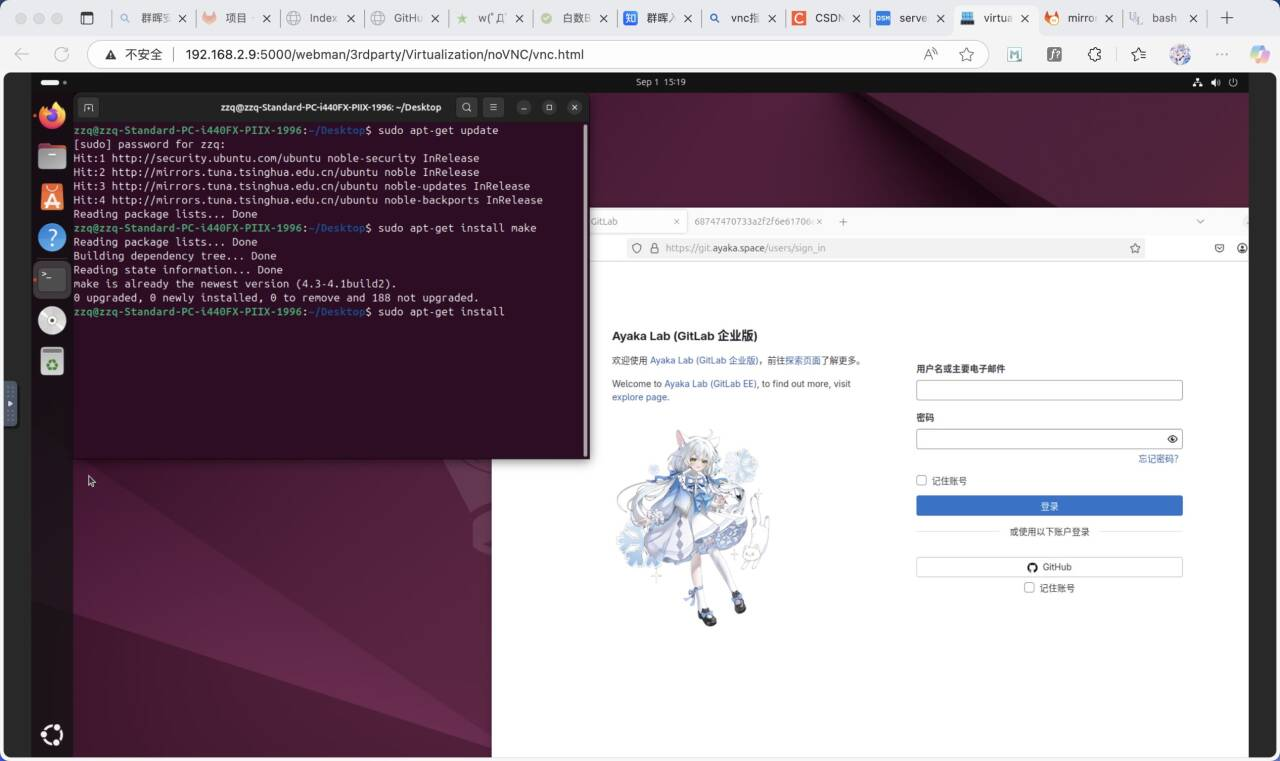
Task: Click the Firefox tracking protection shield icon
Action: pyautogui.click(x=635, y=248)
